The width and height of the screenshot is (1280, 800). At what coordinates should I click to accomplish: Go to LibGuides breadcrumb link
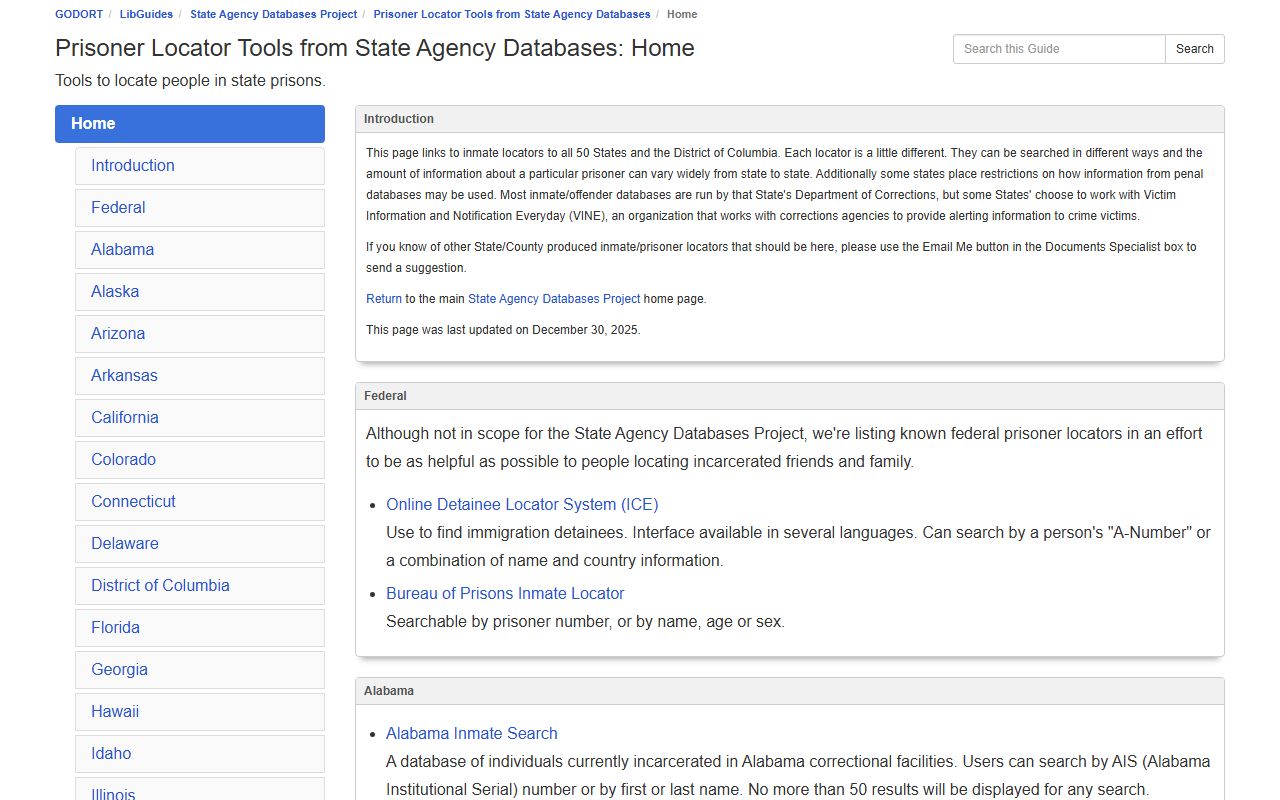[146, 14]
